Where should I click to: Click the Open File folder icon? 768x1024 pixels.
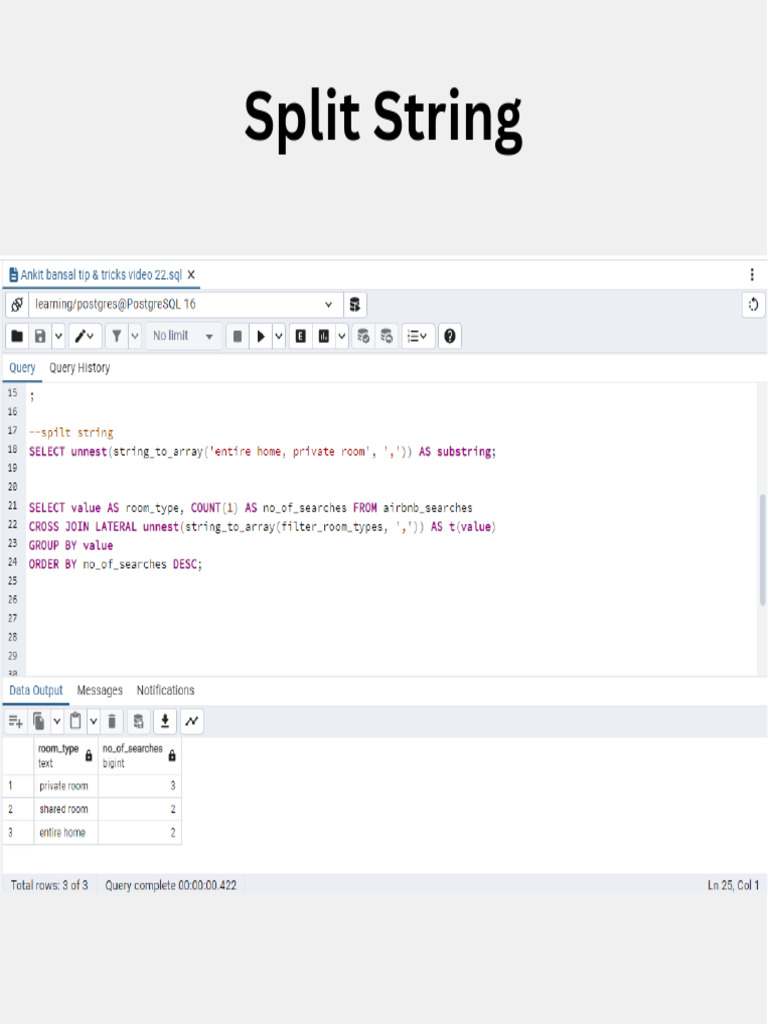pos(17,337)
